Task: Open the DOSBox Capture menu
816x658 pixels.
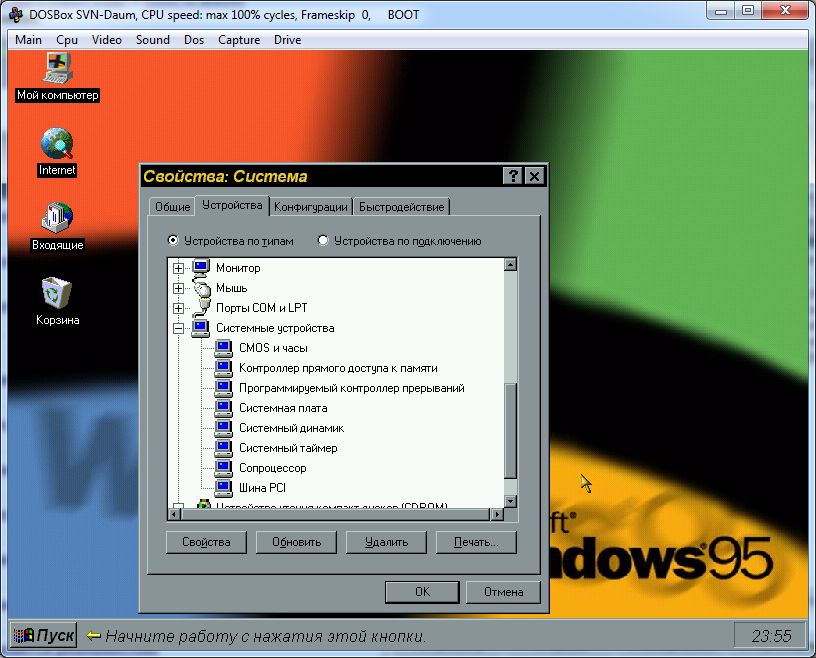Action: [x=239, y=40]
